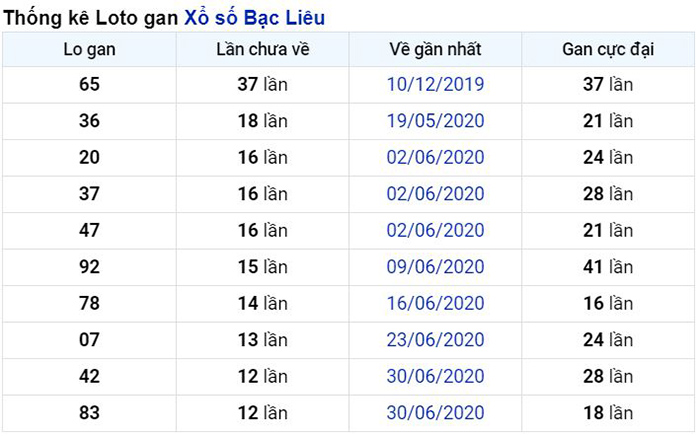Open the 02/06/2020 date in row 47
This screenshot has height=436, width=700.
(435, 231)
